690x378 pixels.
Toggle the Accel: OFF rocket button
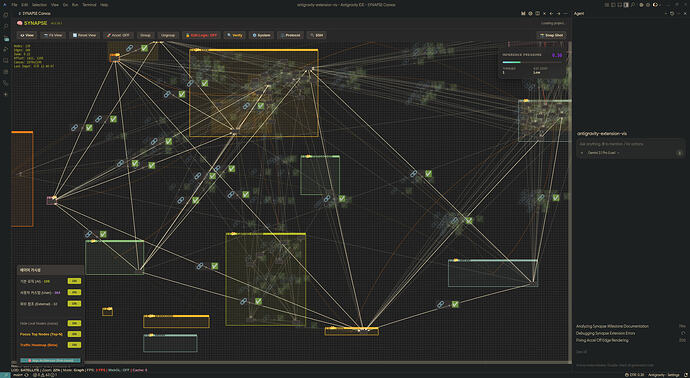[x=117, y=35]
